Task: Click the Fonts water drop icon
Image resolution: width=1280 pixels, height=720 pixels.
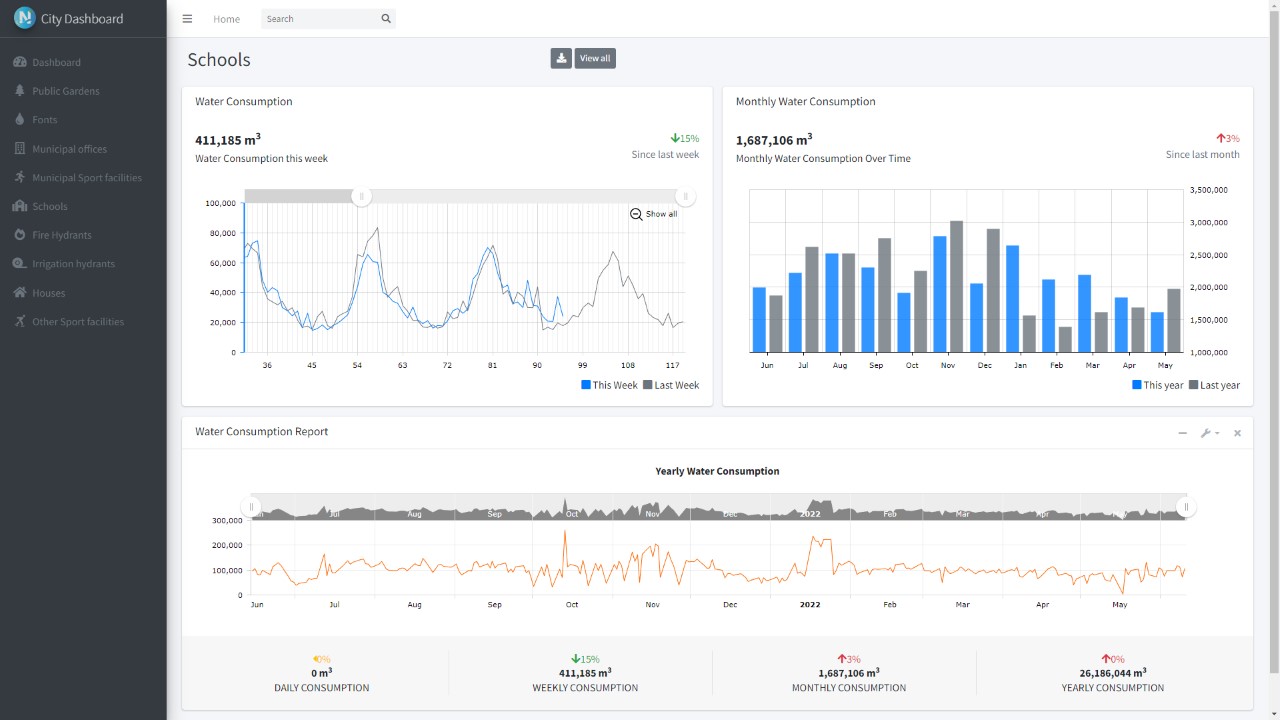Action: click(19, 120)
